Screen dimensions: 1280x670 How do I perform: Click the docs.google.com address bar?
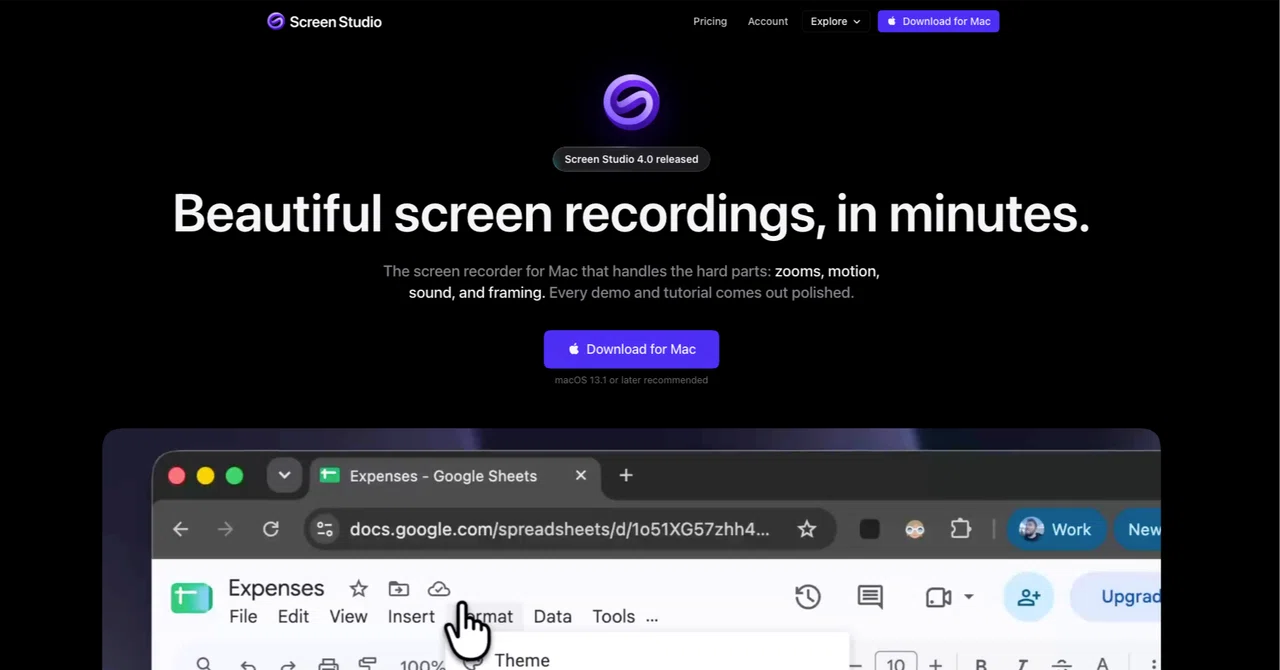pyautogui.click(x=570, y=529)
